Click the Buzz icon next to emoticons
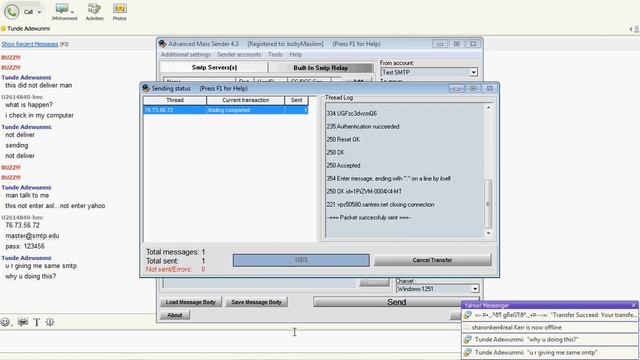The image size is (640, 360). (x=23, y=322)
